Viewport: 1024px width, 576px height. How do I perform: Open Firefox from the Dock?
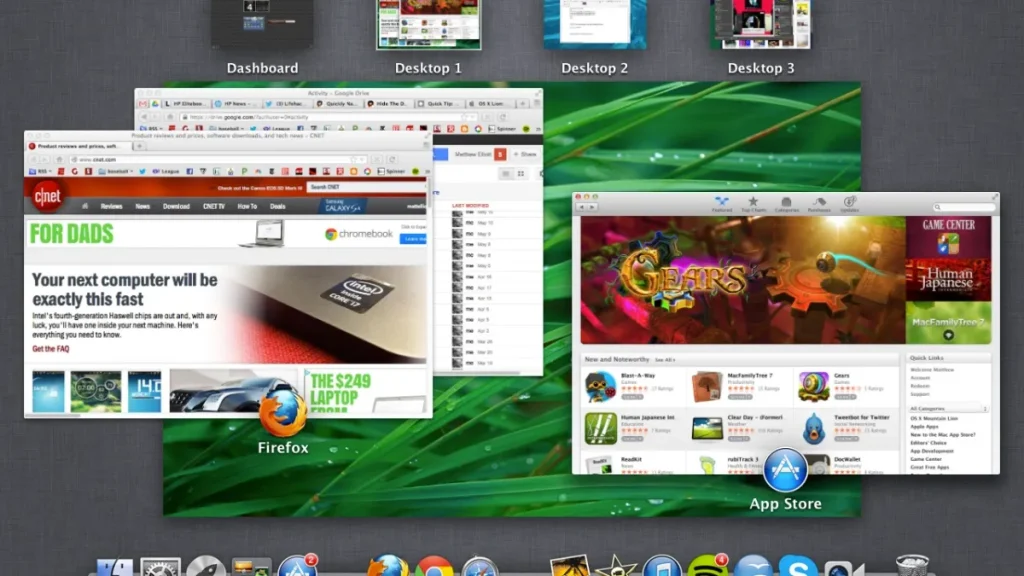388,566
